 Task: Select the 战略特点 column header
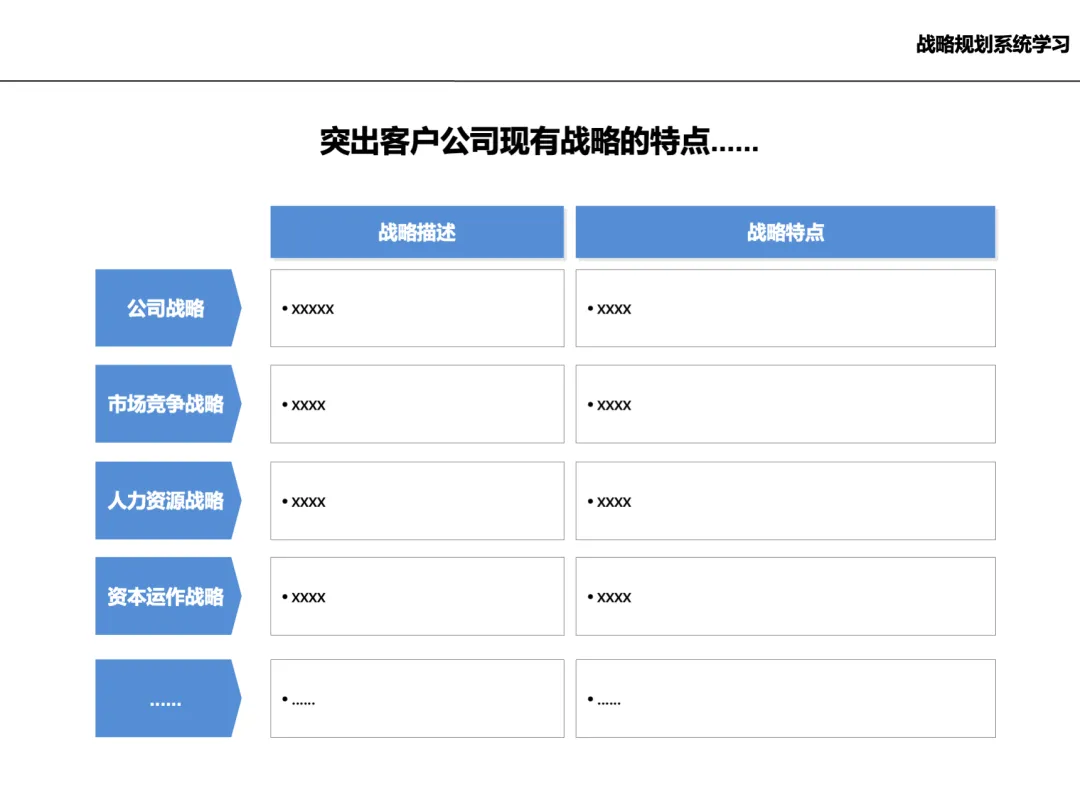pos(785,232)
